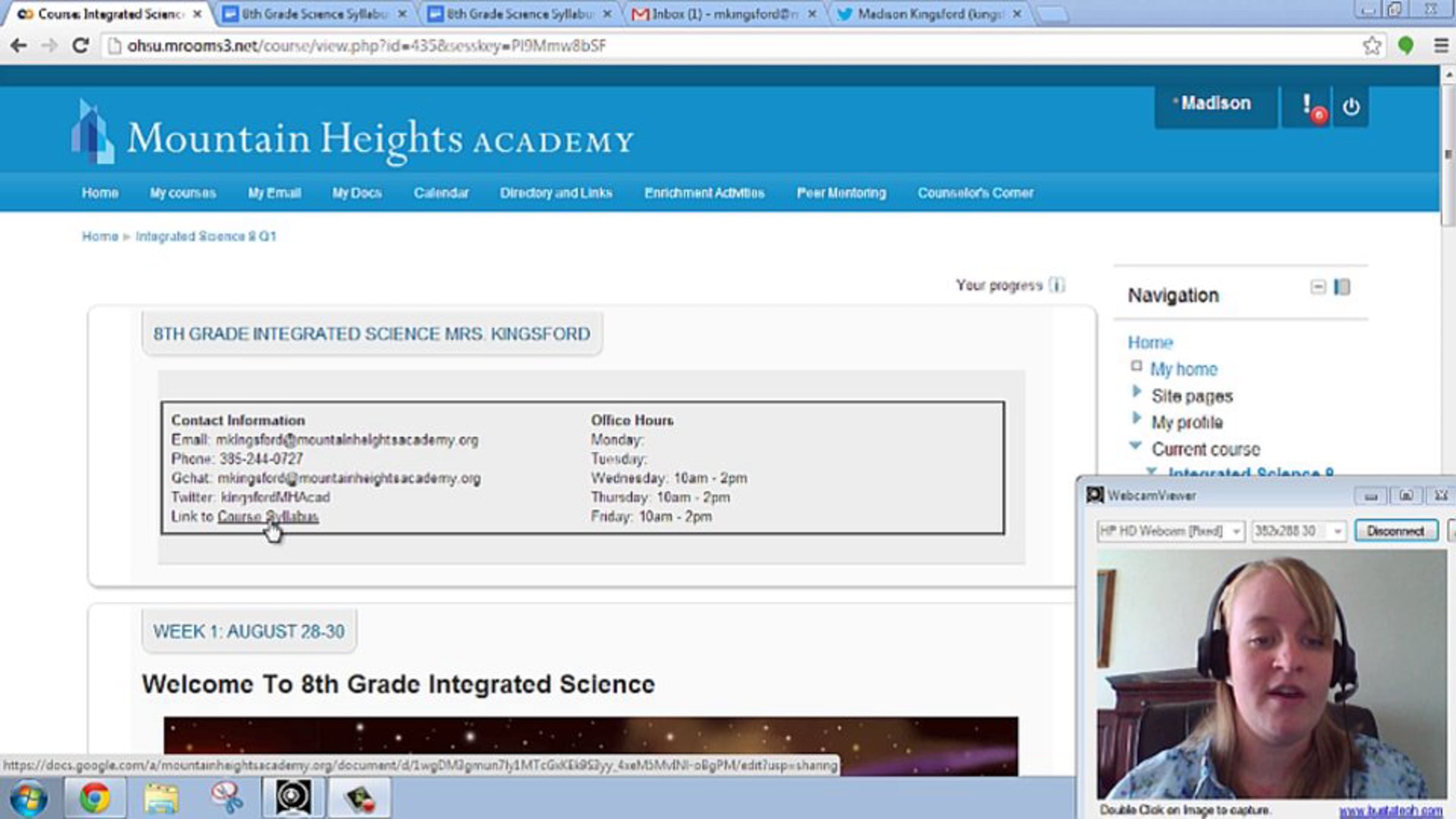Viewport: 1456px width, 819px height.
Task: Click the notifications alert icon with red badge
Action: (x=1310, y=107)
